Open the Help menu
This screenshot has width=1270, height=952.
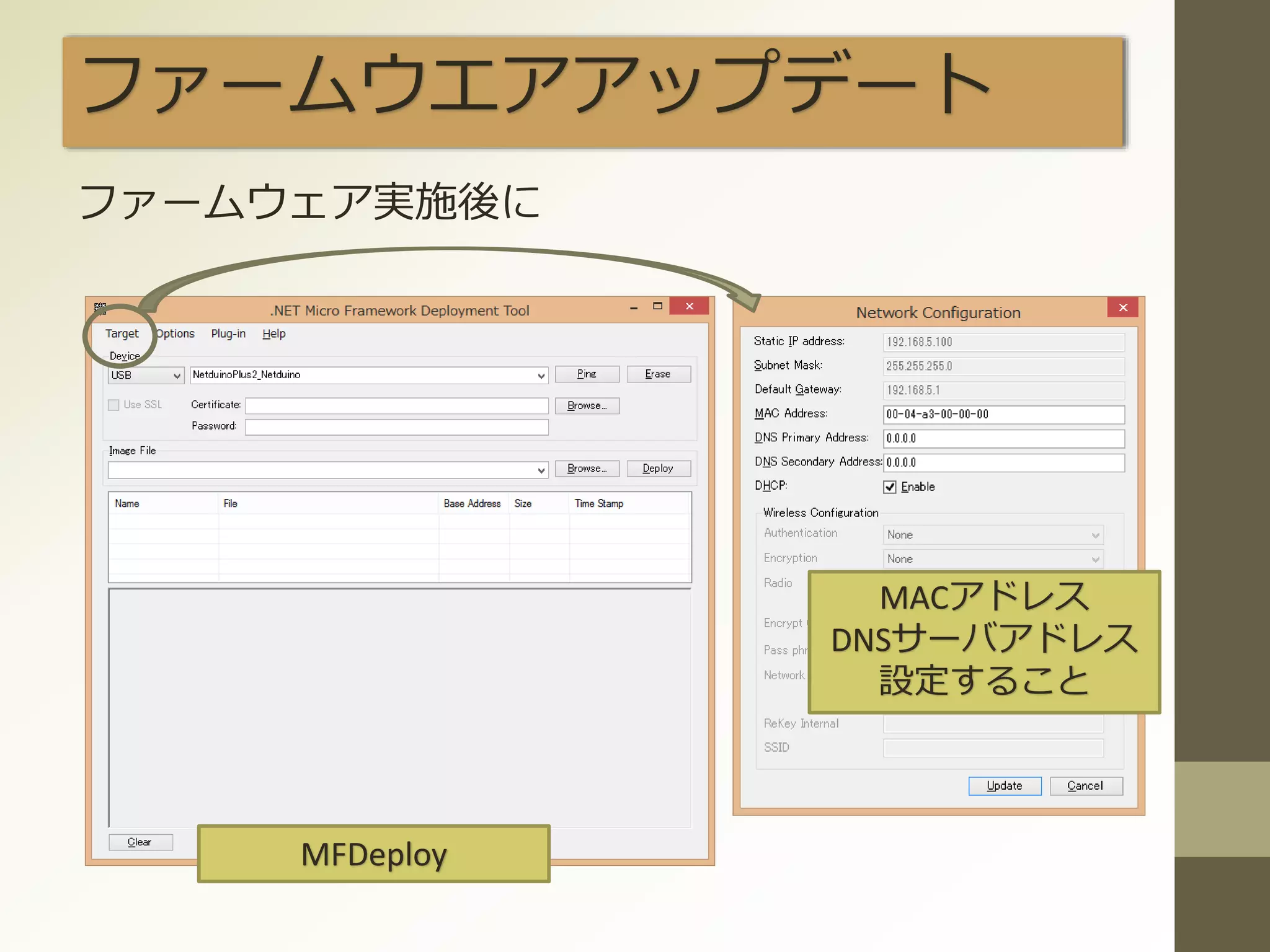273,333
